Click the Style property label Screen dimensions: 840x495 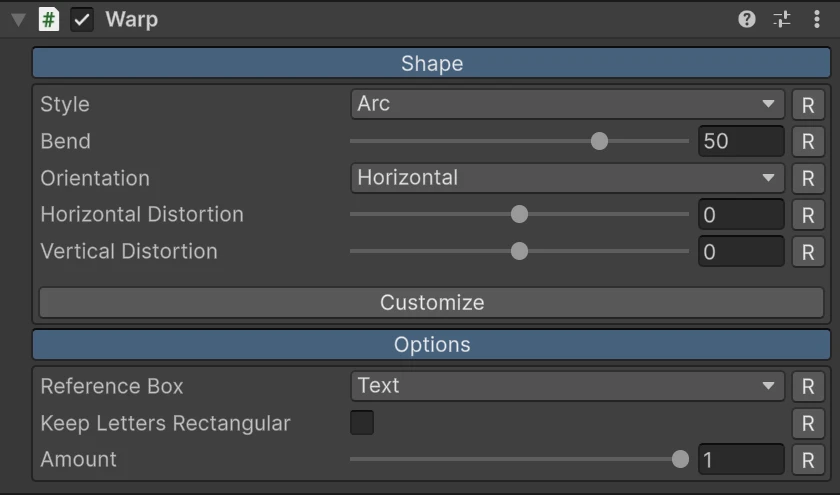(x=65, y=104)
